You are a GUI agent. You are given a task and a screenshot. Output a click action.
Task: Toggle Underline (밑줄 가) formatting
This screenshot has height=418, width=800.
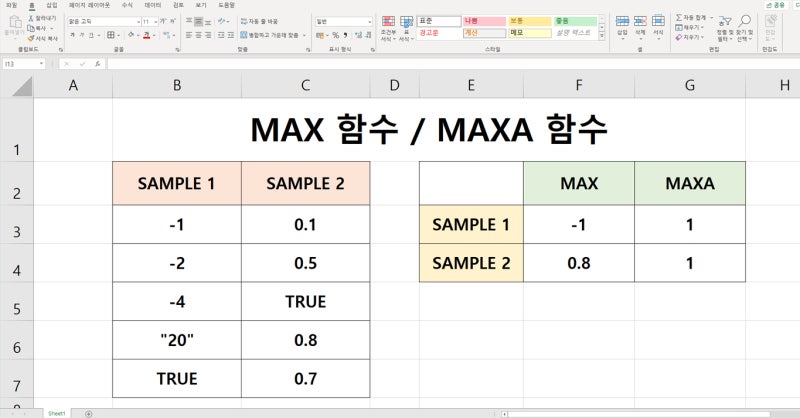tap(91, 35)
